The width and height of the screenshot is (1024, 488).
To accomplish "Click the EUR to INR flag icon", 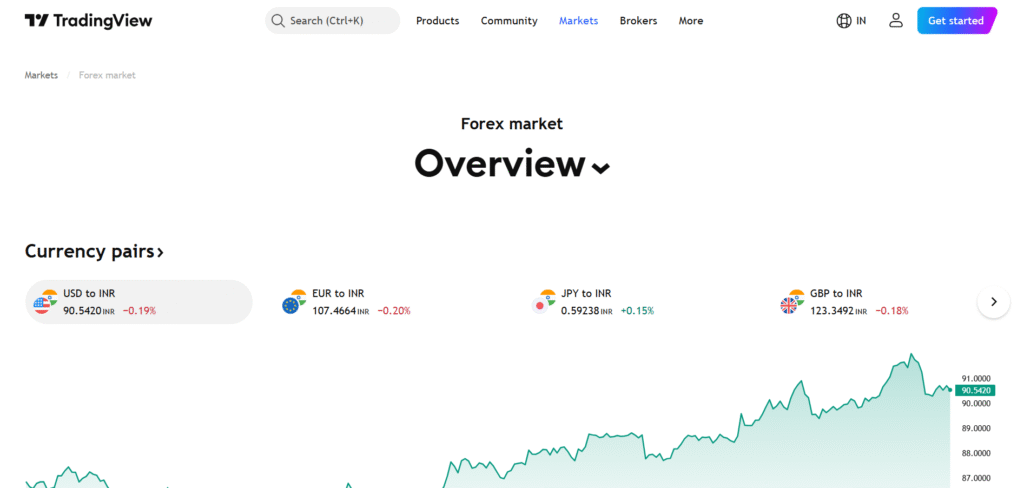I will tap(293, 302).
